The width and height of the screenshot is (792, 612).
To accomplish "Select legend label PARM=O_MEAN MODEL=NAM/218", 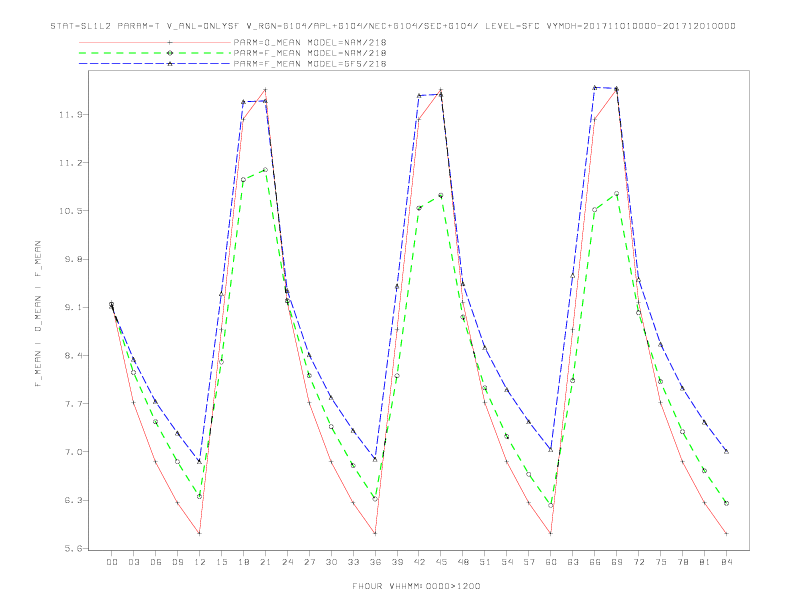I will tap(310, 42).
